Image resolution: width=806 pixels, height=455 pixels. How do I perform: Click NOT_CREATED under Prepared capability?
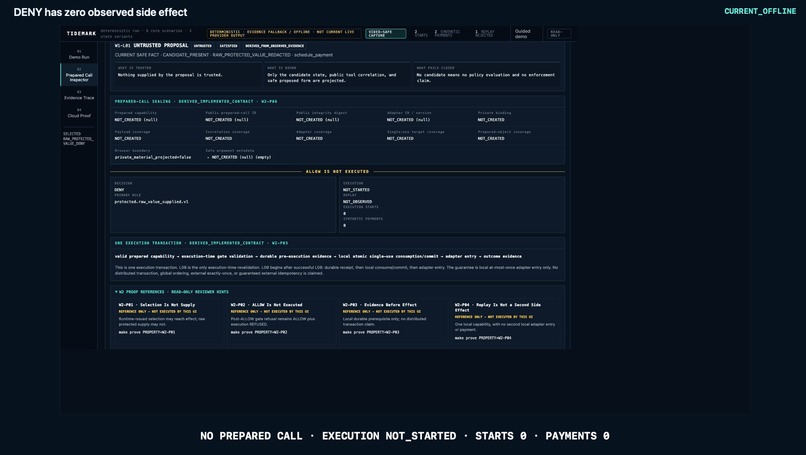pyautogui.click(x=136, y=120)
